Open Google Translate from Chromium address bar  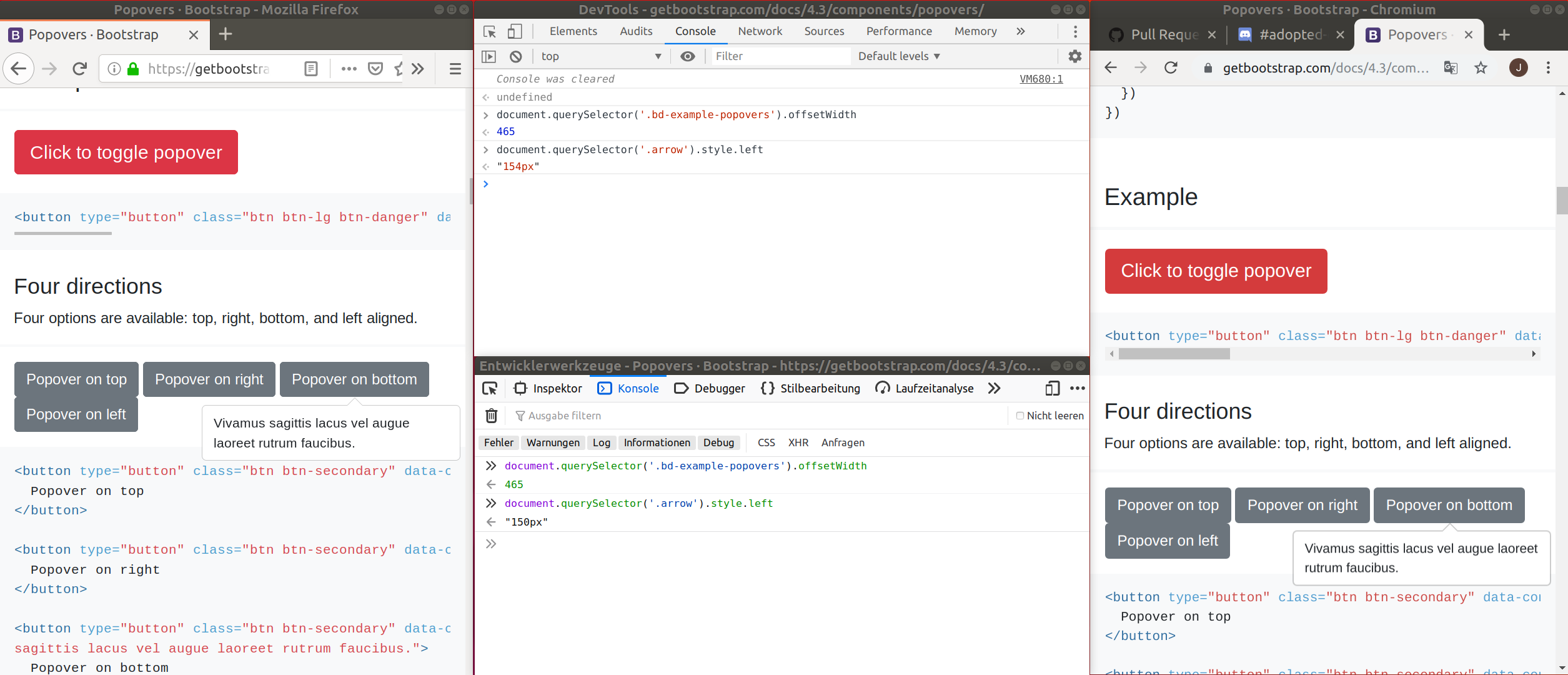[x=1451, y=68]
